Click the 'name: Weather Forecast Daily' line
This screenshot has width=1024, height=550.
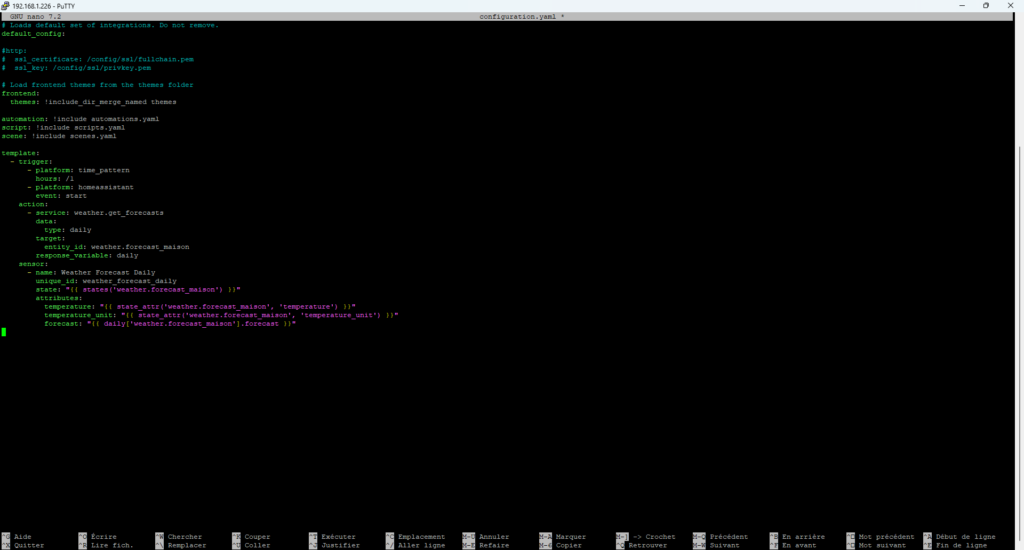91,272
